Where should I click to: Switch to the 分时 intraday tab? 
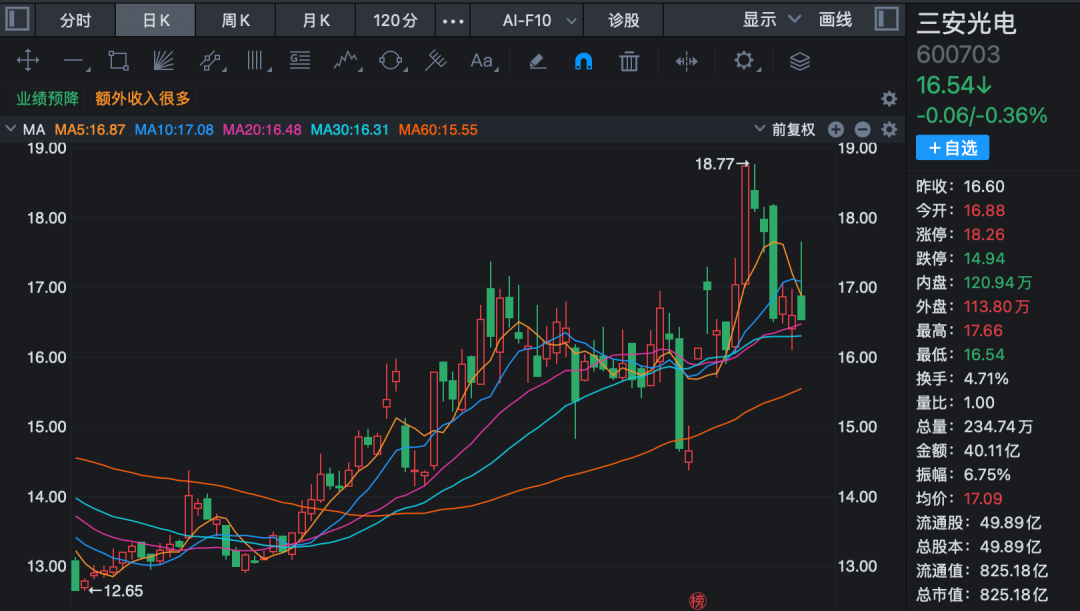point(76,20)
